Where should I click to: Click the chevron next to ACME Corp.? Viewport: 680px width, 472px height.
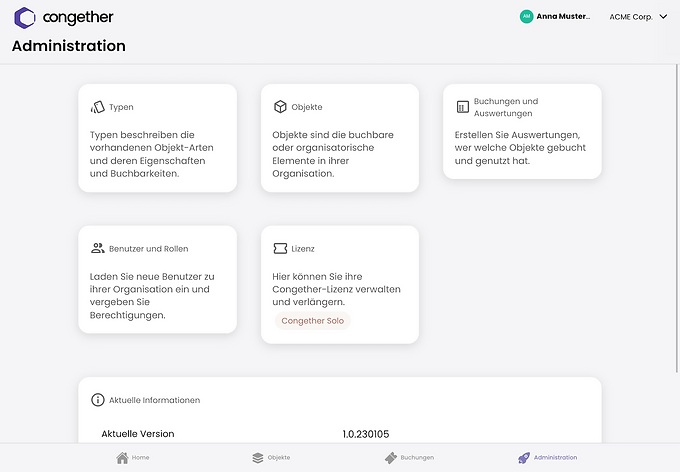coord(663,16)
